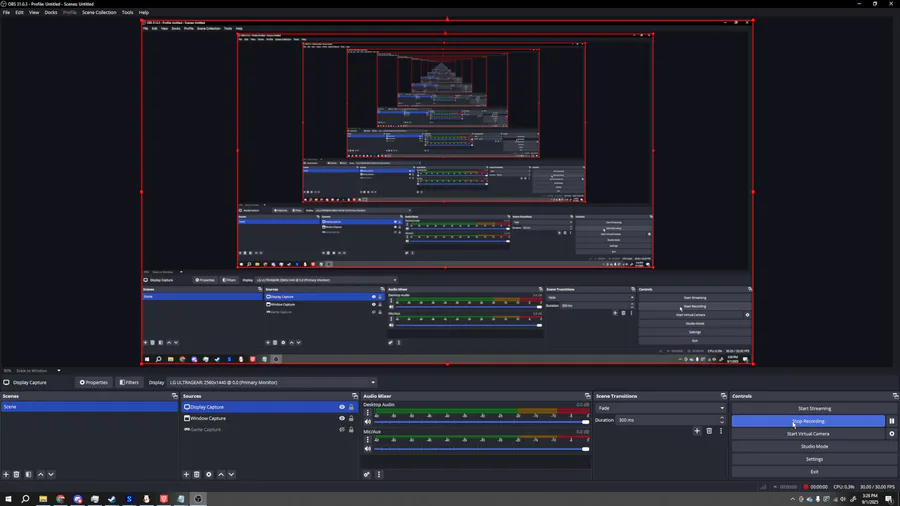Pop out the Scene Transitions dock
The image size is (900, 506).
point(723,396)
